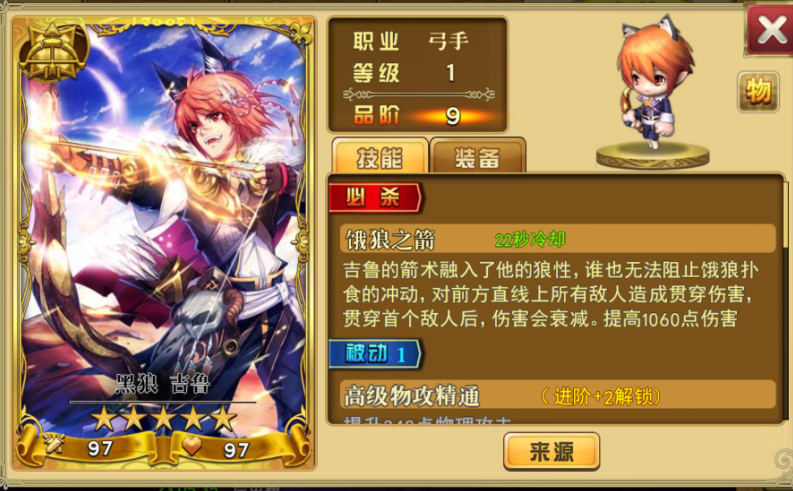Image resolution: width=793 pixels, height=491 pixels.
Task: Click the five gold stars rating
Action: pos(164,419)
